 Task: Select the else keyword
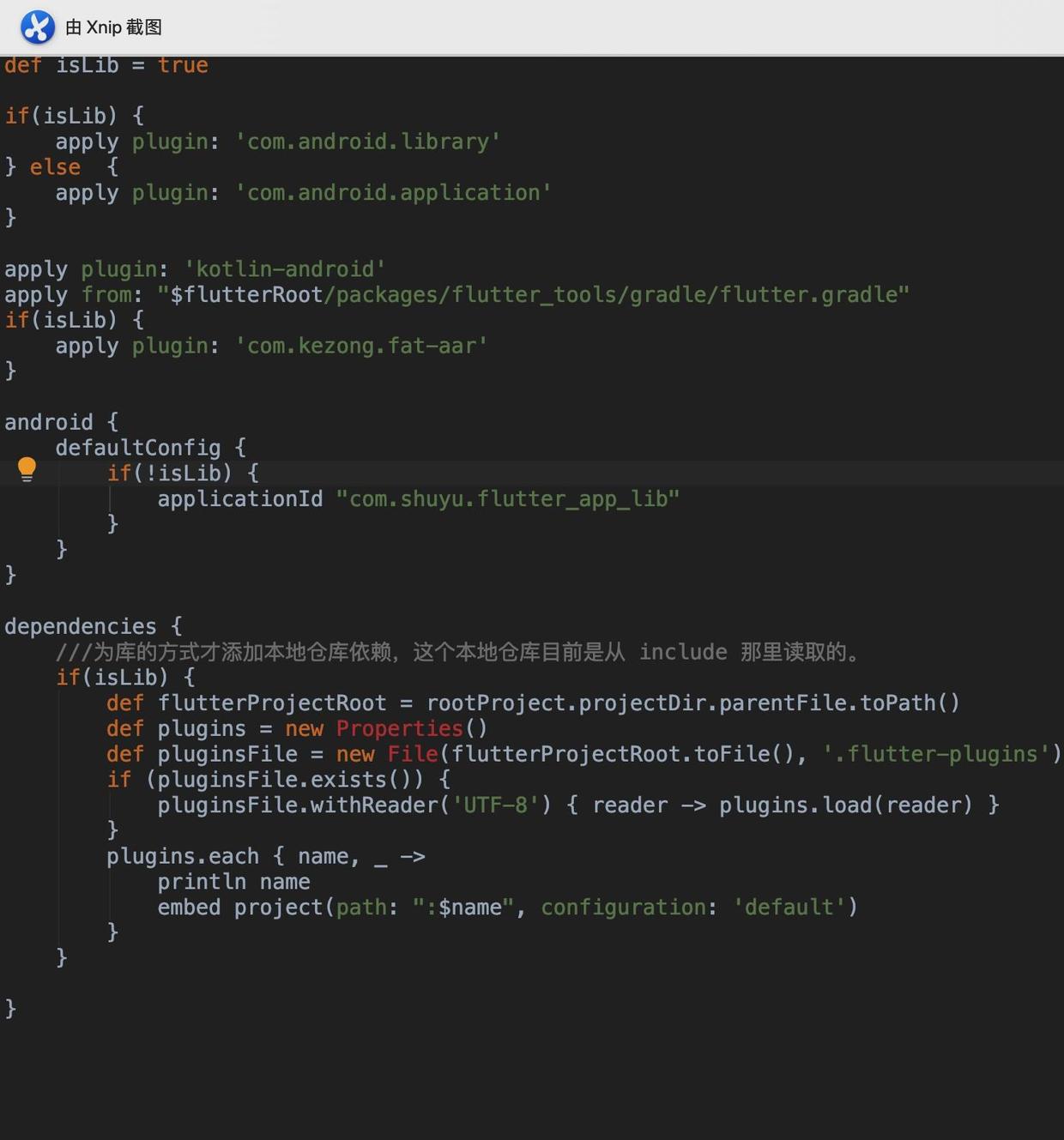55,167
